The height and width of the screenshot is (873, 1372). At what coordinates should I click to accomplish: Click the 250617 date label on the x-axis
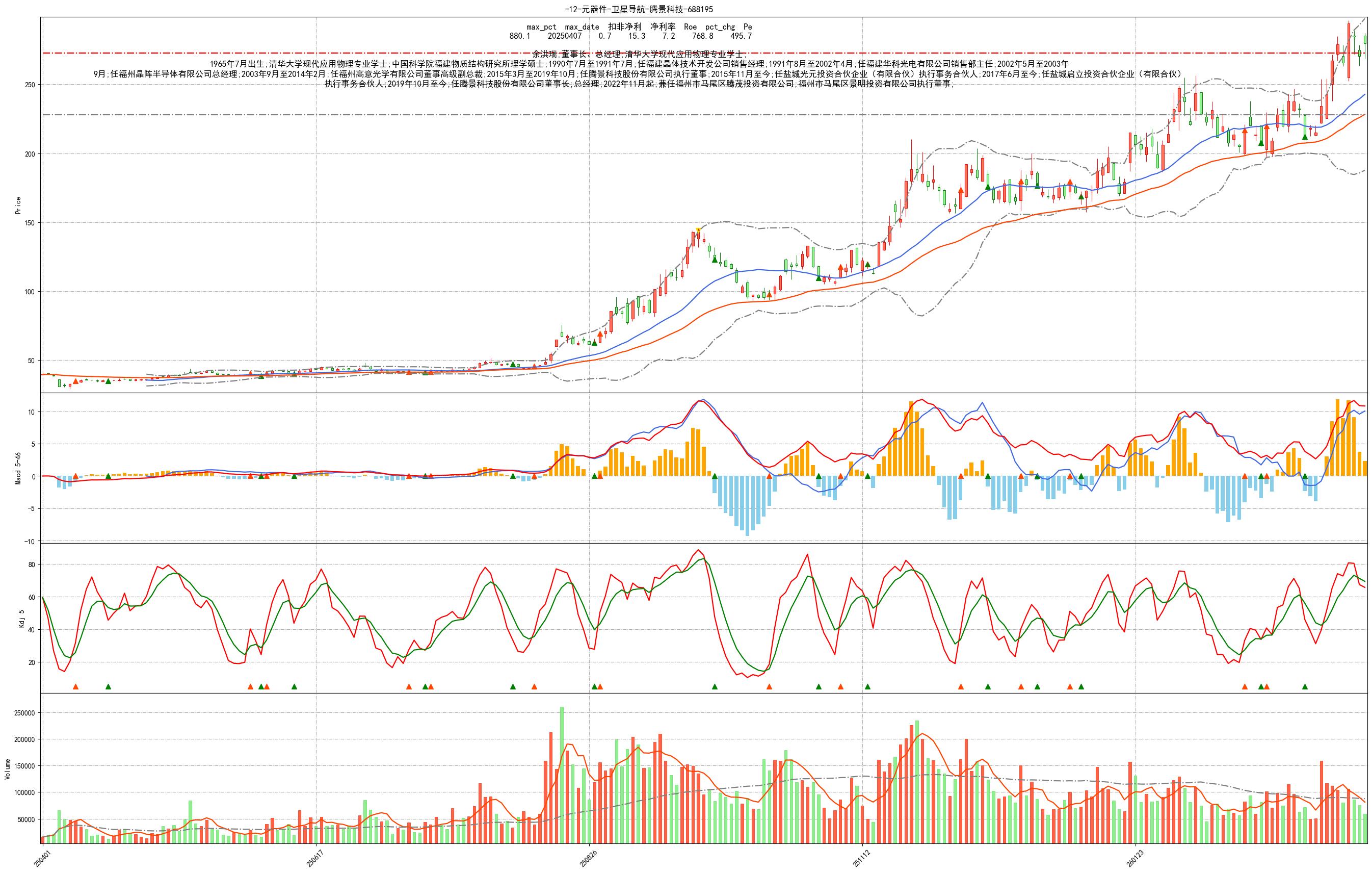315,858
